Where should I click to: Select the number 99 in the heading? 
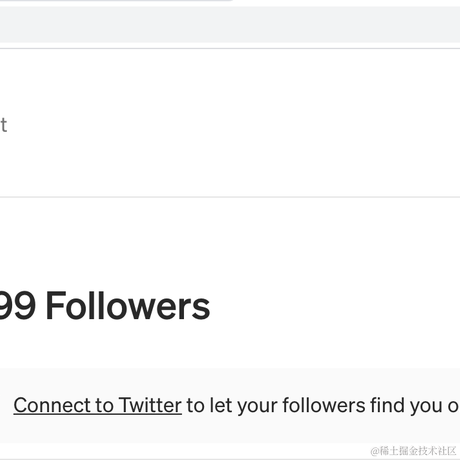(x=17, y=306)
